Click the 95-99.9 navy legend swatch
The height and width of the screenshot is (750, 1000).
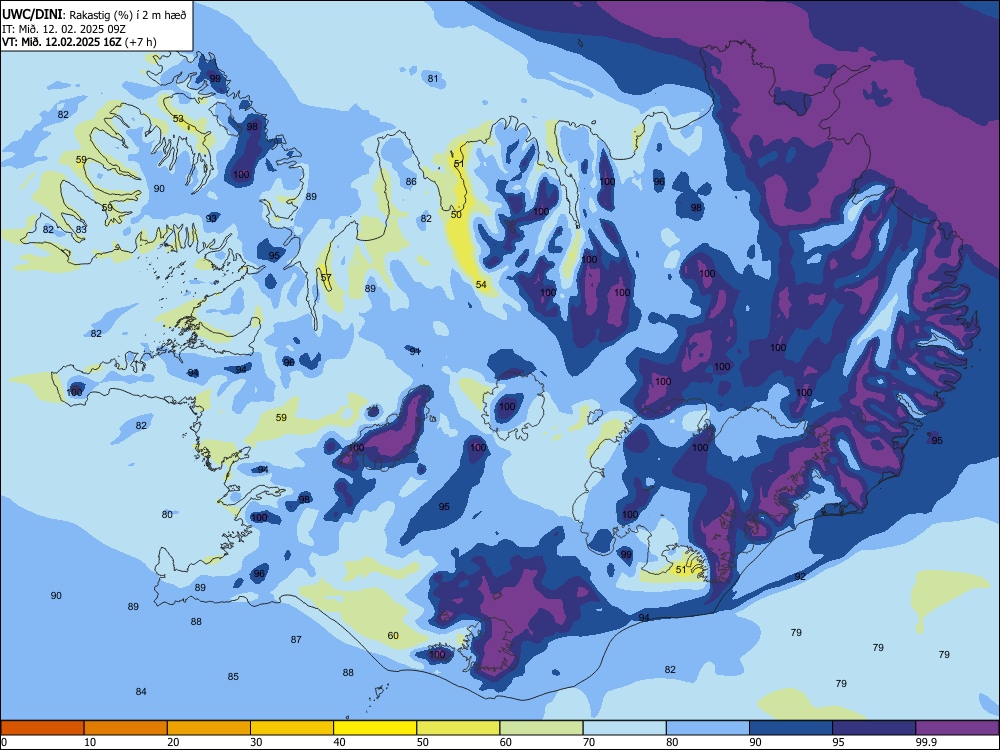pos(874,728)
